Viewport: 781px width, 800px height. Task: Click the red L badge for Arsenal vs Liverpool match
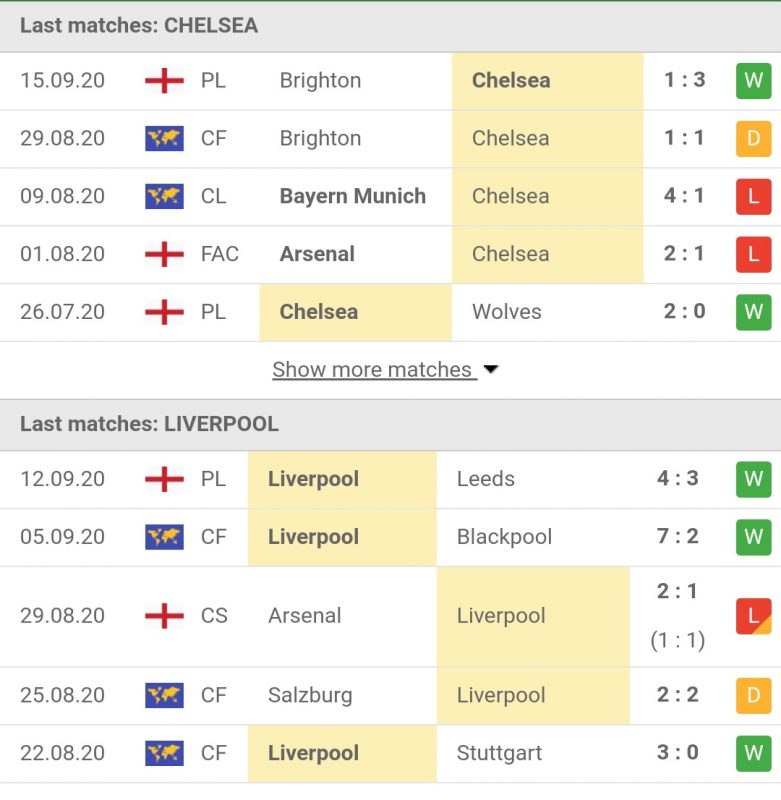pos(753,616)
